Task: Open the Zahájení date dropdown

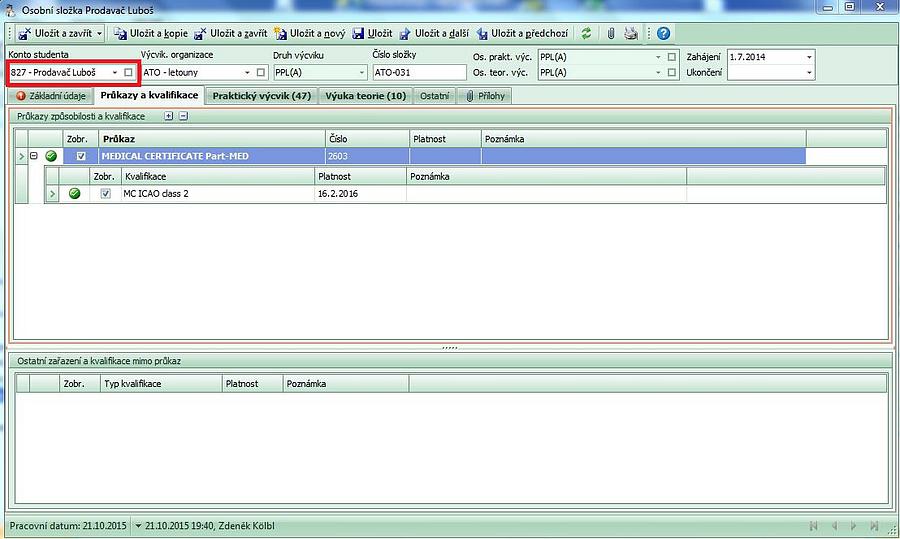Action: [x=808, y=57]
